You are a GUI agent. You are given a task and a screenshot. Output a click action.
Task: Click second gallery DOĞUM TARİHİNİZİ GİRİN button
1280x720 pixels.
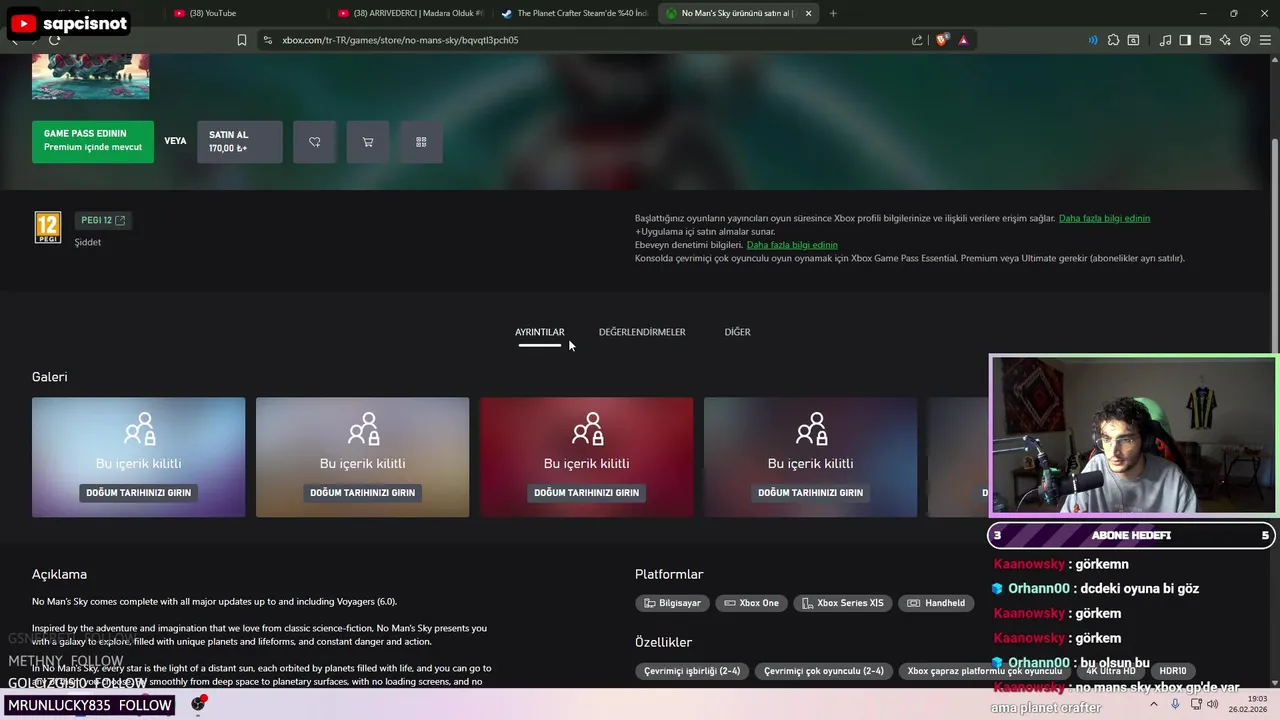[362, 493]
